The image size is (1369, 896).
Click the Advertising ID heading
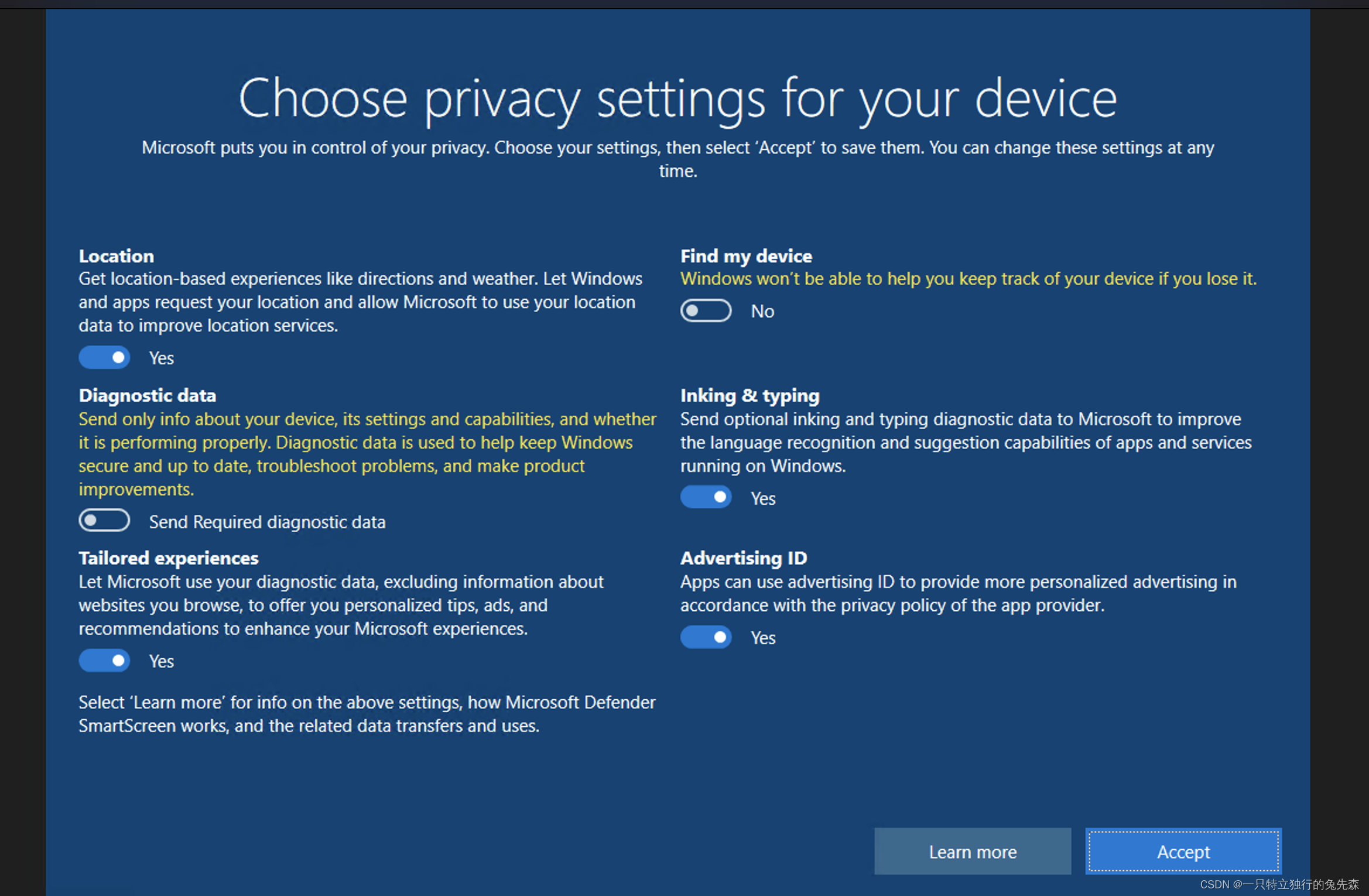click(744, 558)
